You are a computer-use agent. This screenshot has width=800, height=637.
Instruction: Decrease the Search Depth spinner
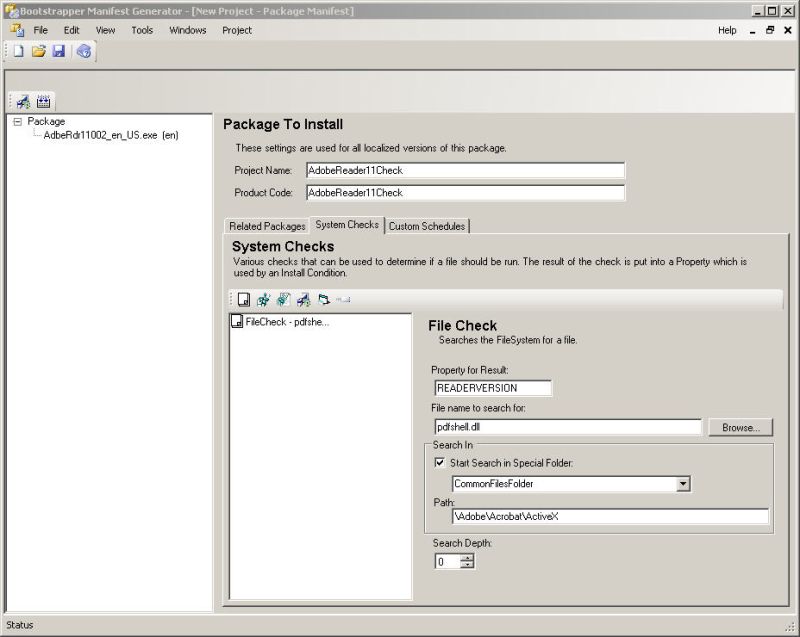(x=467, y=565)
